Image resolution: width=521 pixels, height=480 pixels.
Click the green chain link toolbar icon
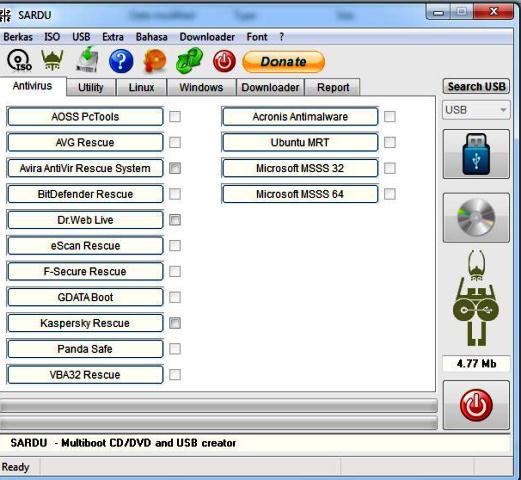(189, 60)
